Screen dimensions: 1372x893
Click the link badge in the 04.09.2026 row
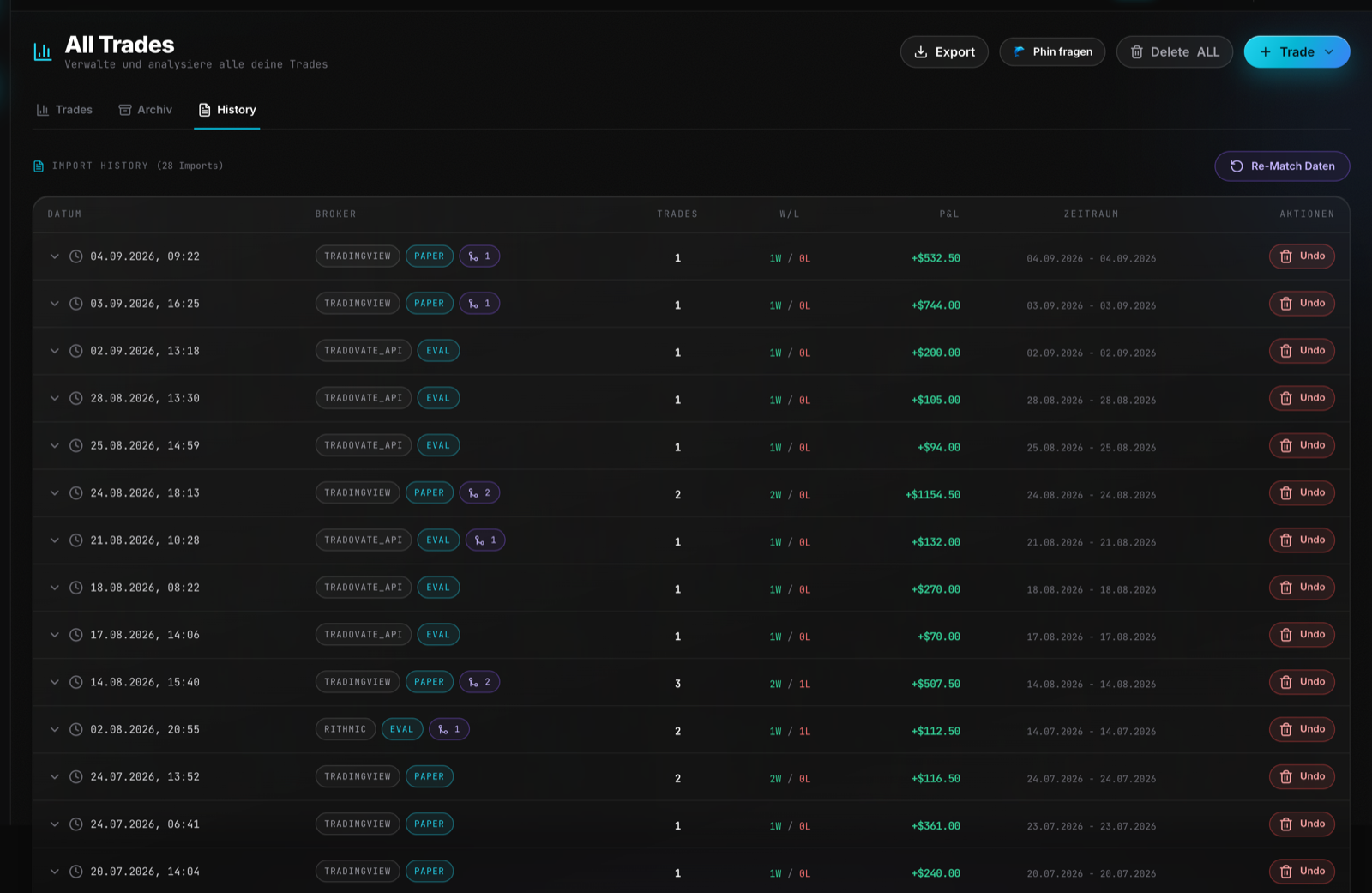click(x=479, y=256)
